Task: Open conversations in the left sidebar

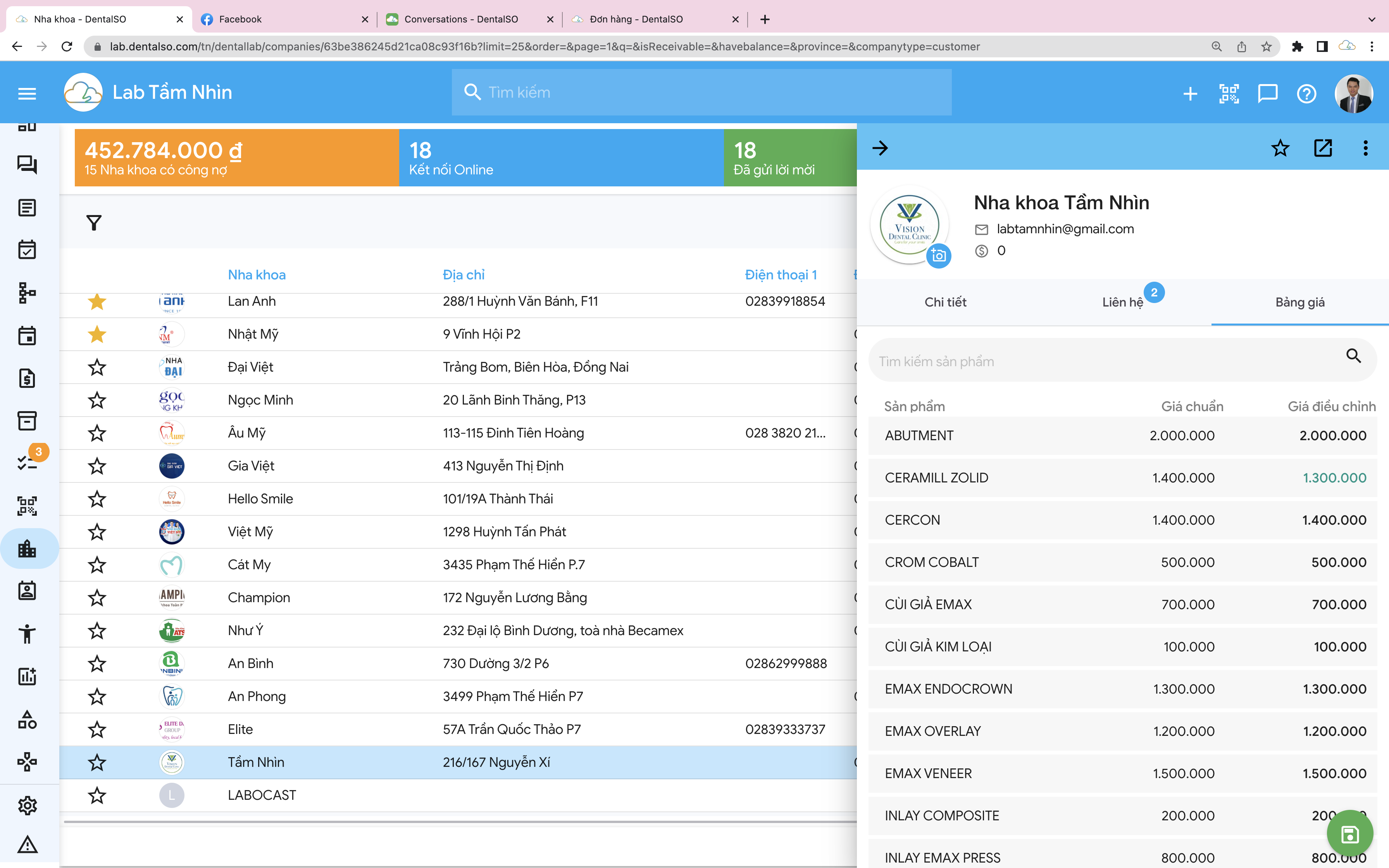Action: (x=27, y=165)
